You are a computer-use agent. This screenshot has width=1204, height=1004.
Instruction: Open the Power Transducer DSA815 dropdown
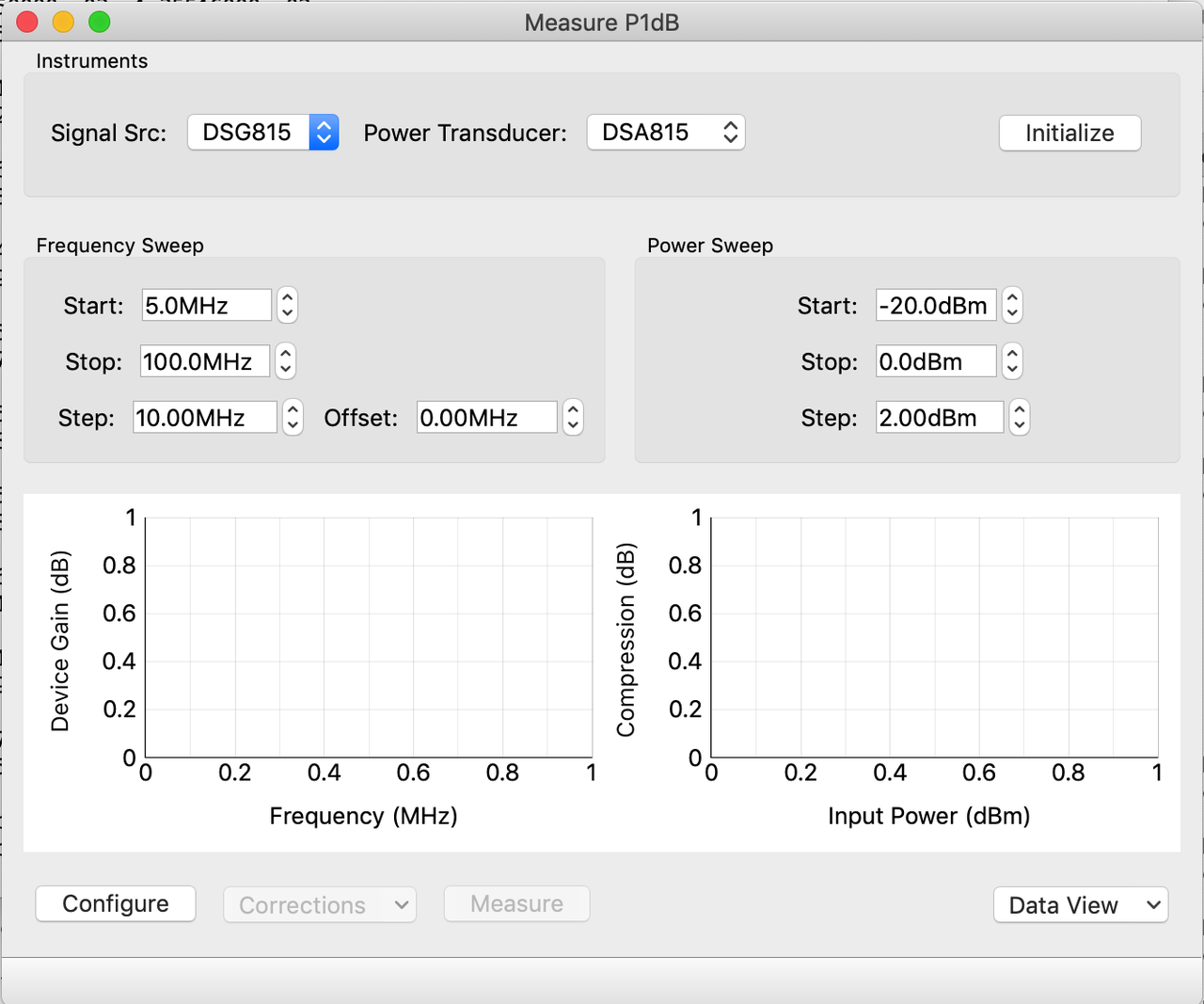(666, 133)
